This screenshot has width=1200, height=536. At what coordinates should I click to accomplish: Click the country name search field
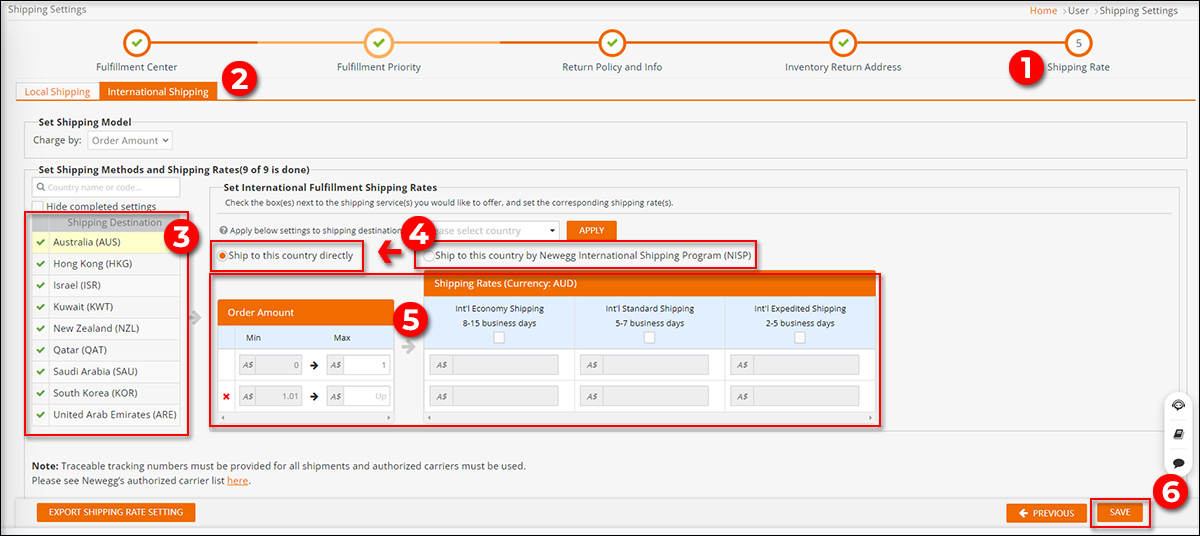point(106,187)
